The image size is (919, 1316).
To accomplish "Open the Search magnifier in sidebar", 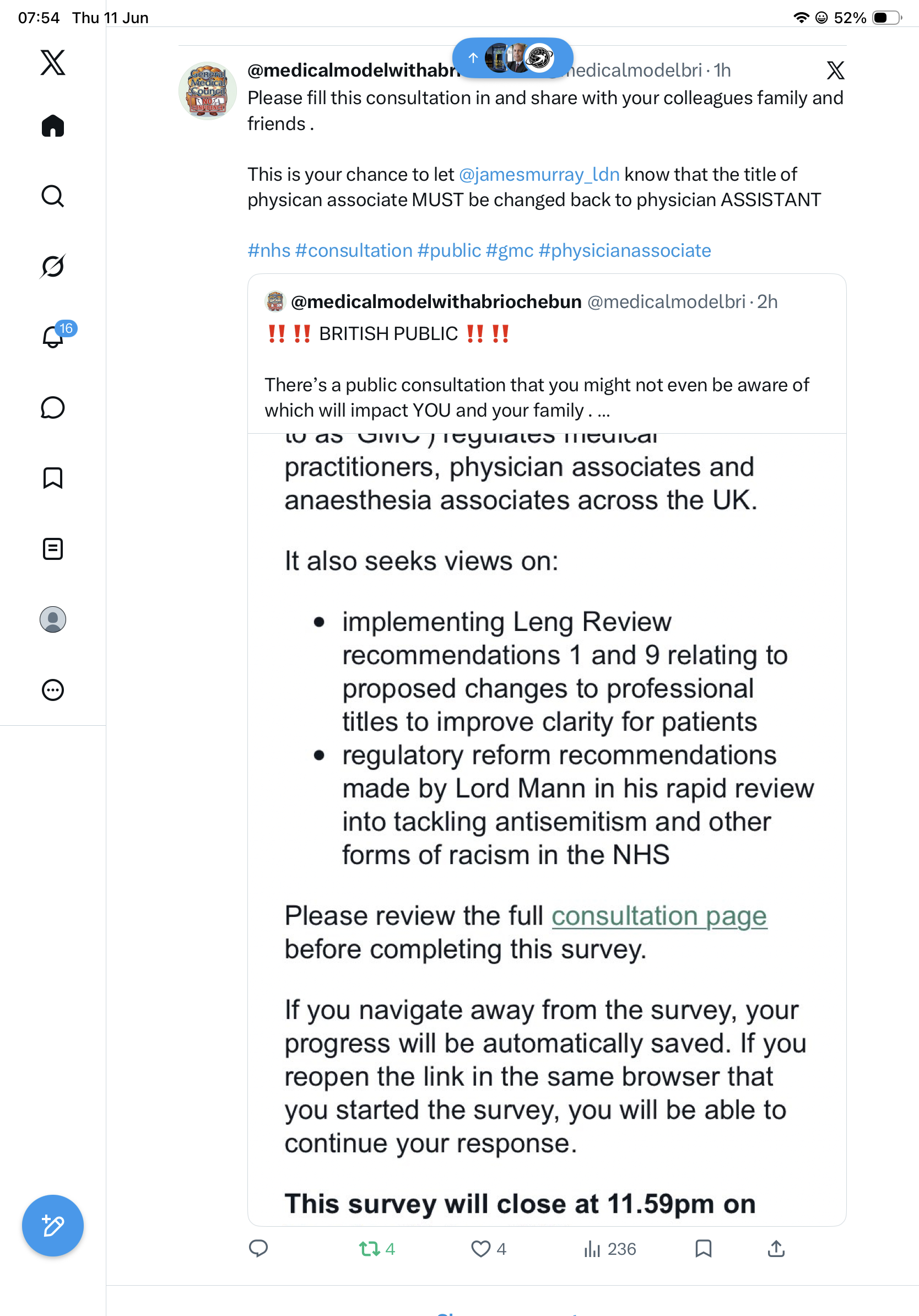I will [53, 196].
